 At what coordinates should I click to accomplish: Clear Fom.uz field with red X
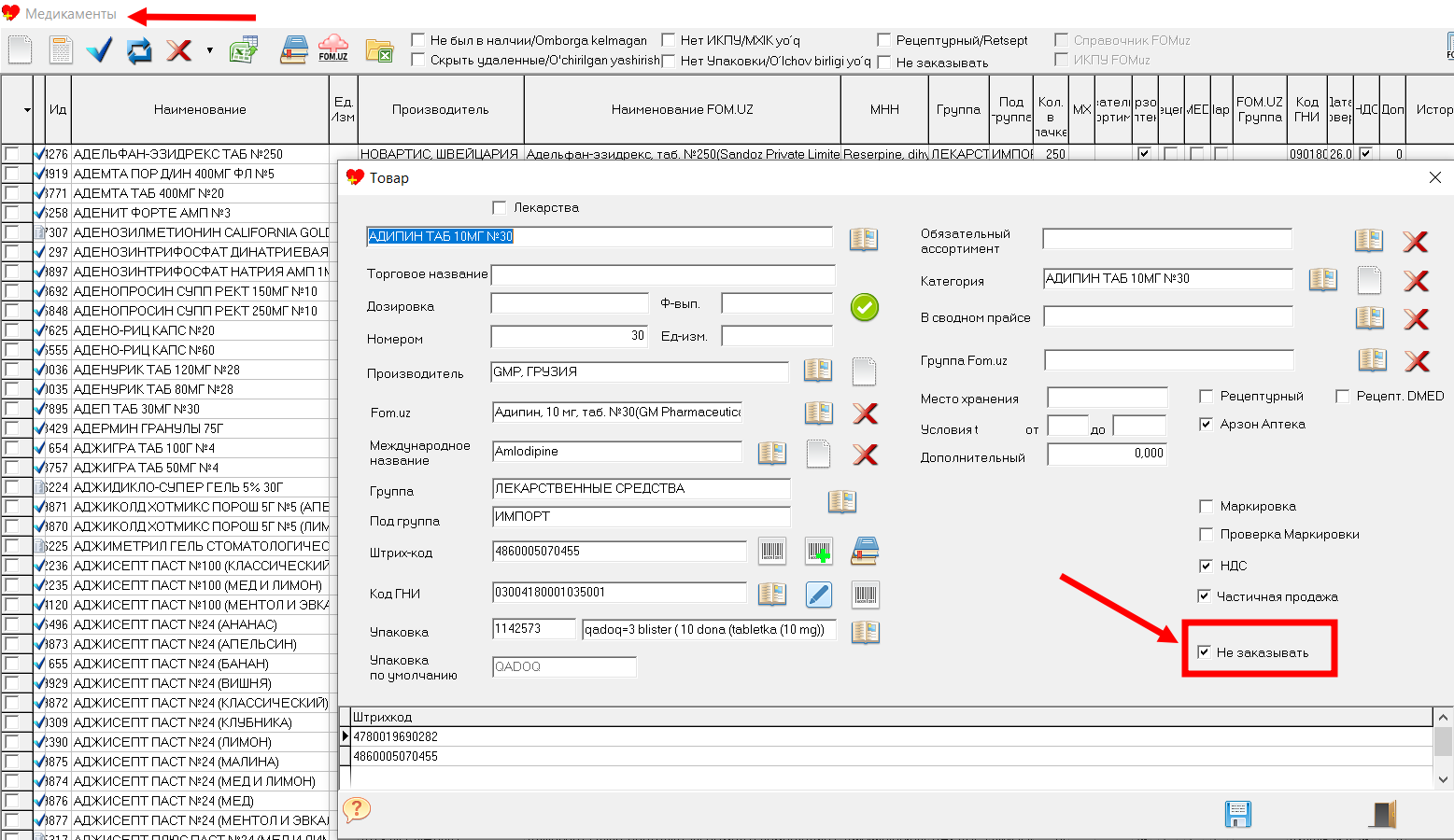click(866, 413)
